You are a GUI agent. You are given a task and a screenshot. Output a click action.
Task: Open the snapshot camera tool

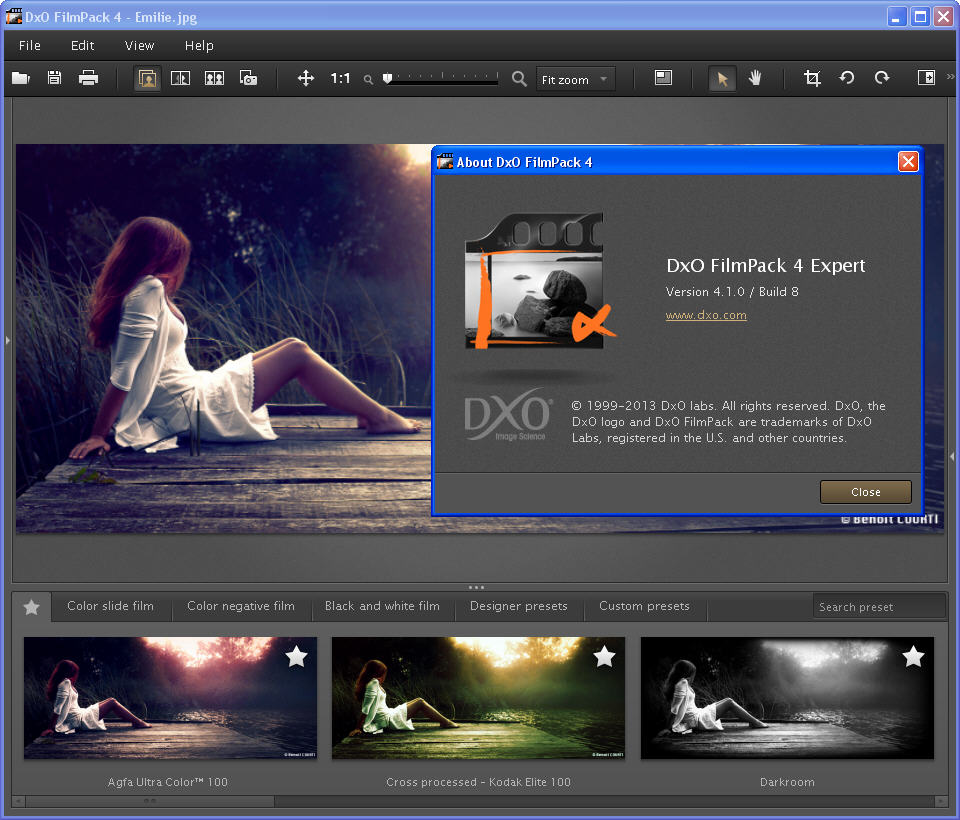tap(248, 78)
